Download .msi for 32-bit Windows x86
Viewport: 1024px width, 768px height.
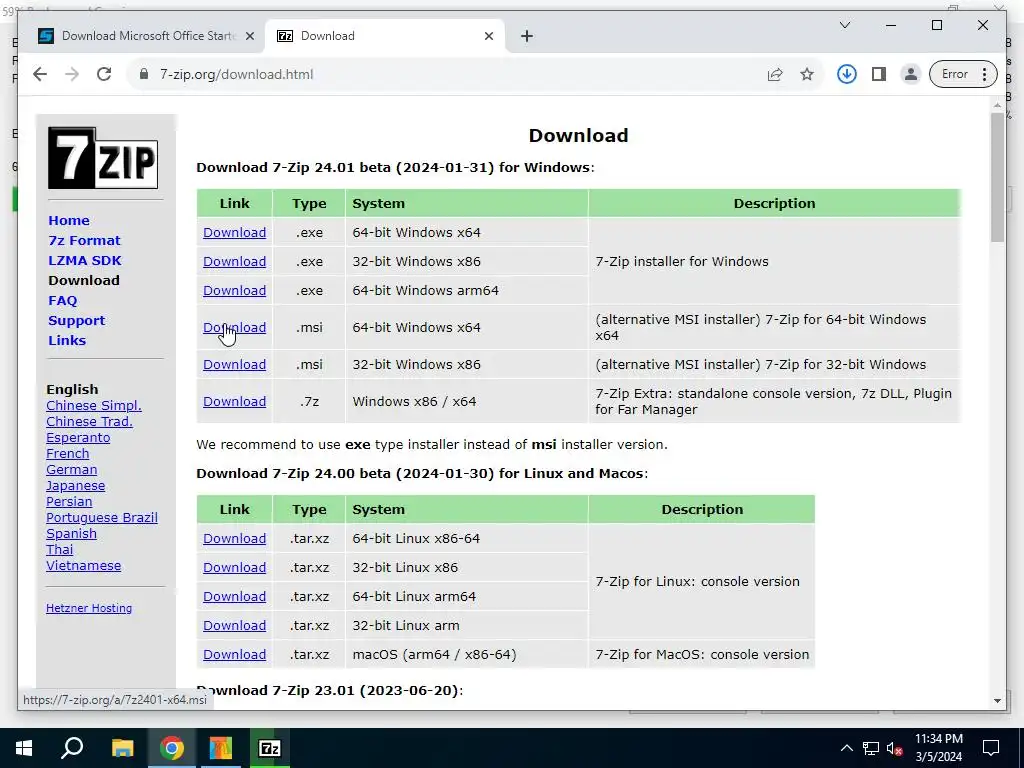tap(234, 364)
